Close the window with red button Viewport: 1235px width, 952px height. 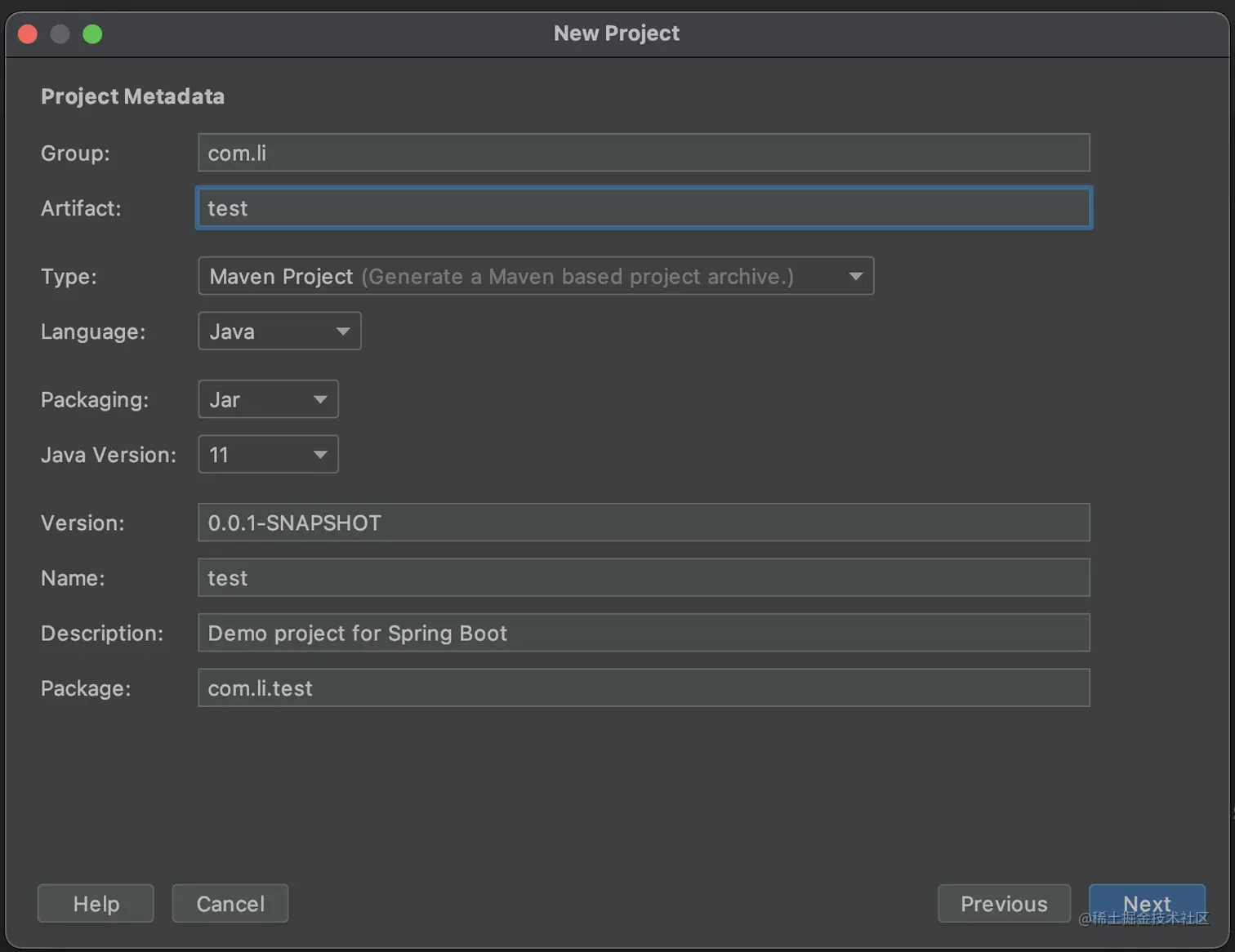(x=28, y=33)
